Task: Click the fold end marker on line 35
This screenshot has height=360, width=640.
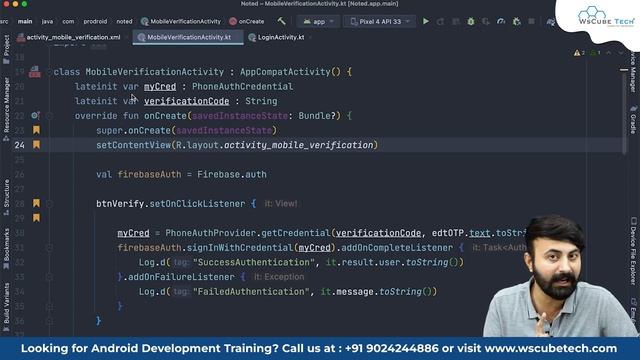Action: pyautogui.click(x=49, y=306)
